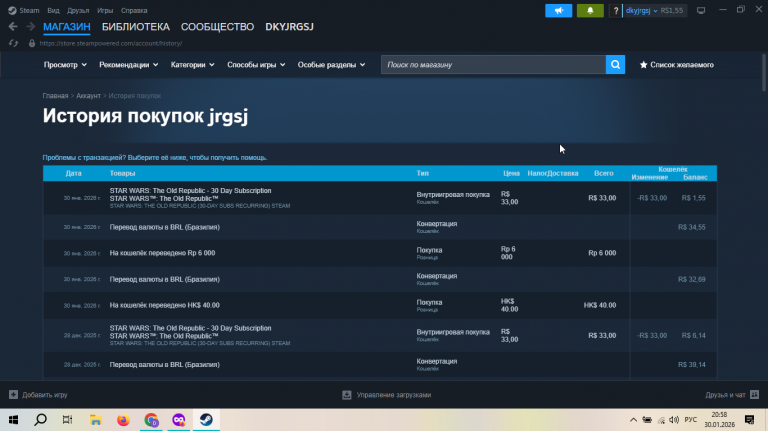The image size is (768, 431).
Task: Click the store search input field
Action: point(493,65)
